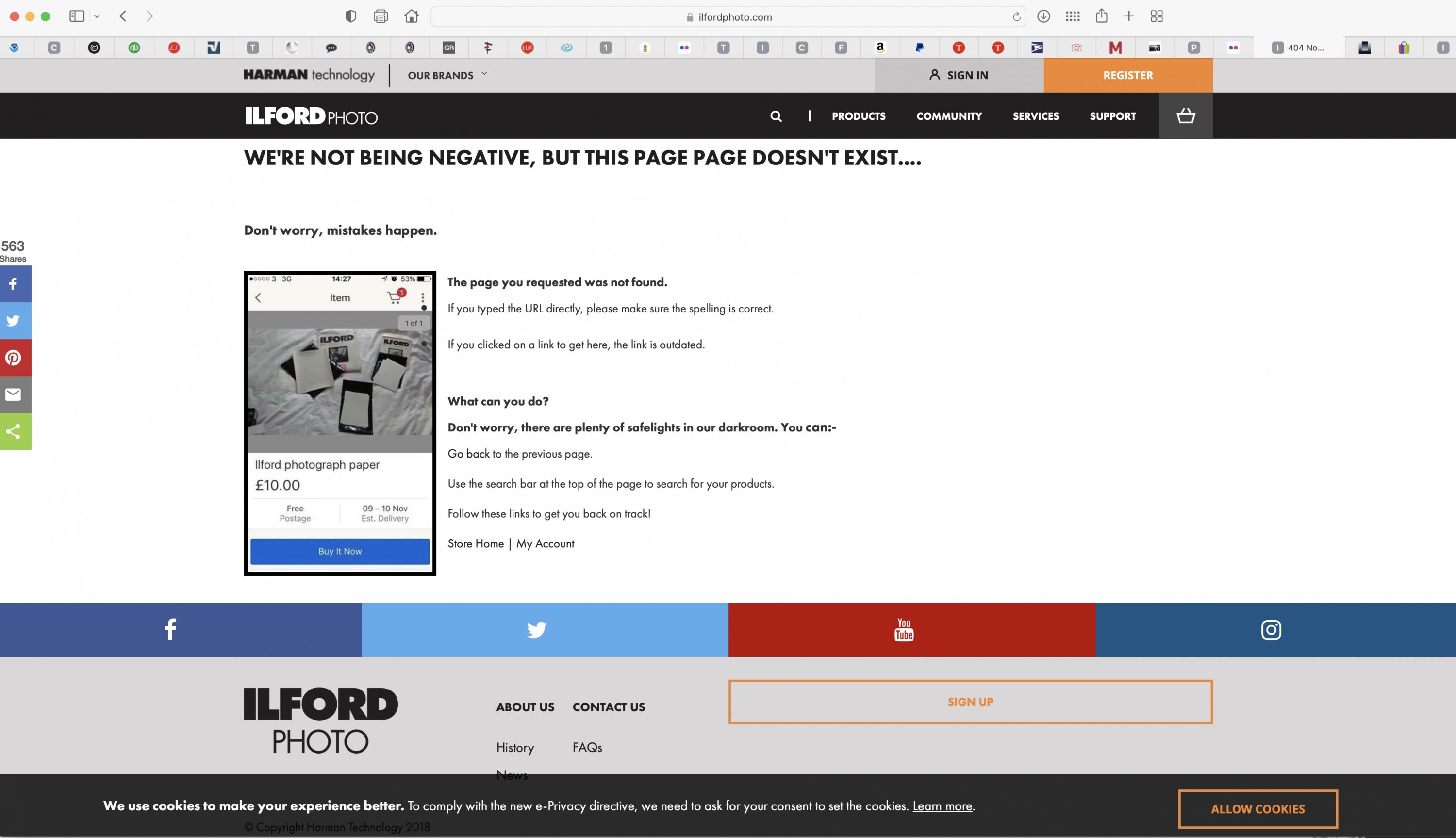Viewport: 1456px width, 838px height.
Task: Share on Twitter via side bar
Action: 16,321
